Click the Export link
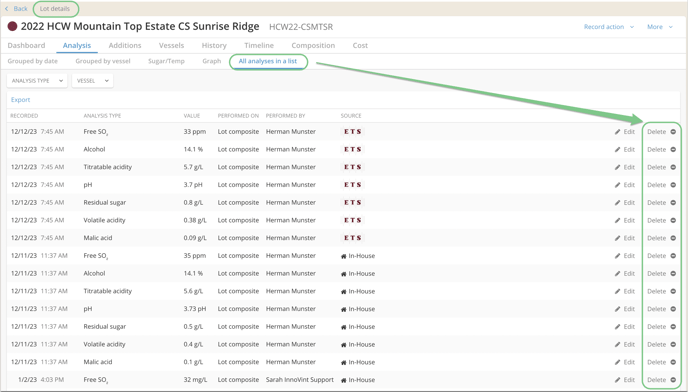This screenshot has height=392, width=688. [x=21, y=100]
